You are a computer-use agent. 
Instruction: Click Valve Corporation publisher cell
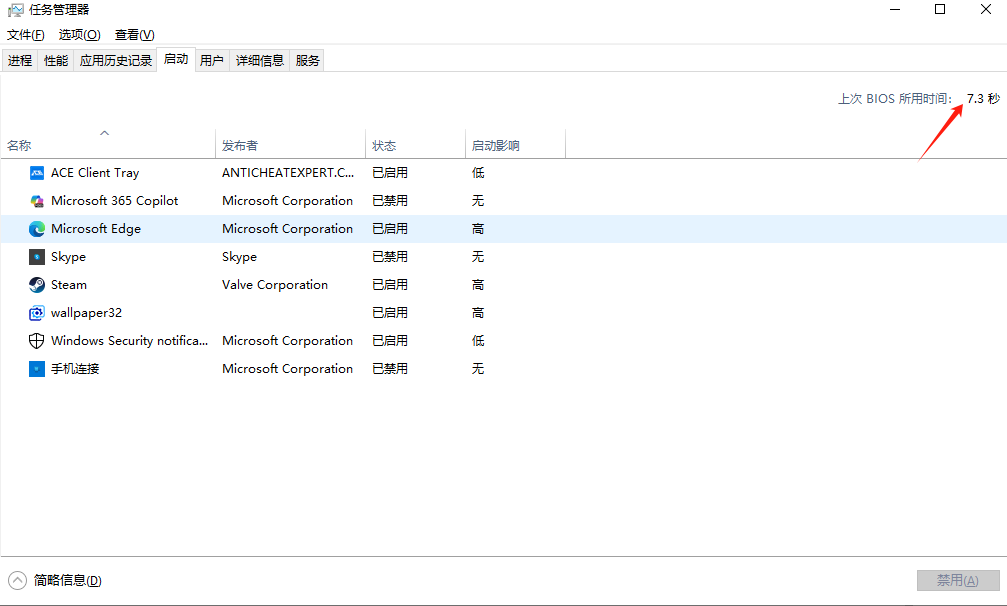click(275, 285)
